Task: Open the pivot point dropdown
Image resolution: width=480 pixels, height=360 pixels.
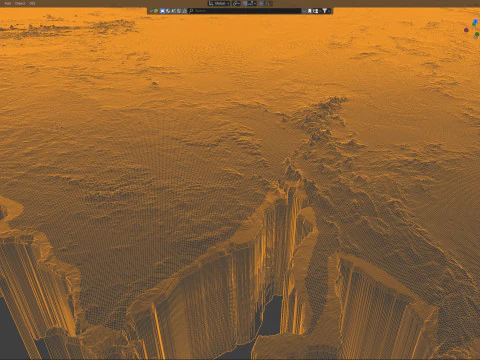Action: (236, 3)
